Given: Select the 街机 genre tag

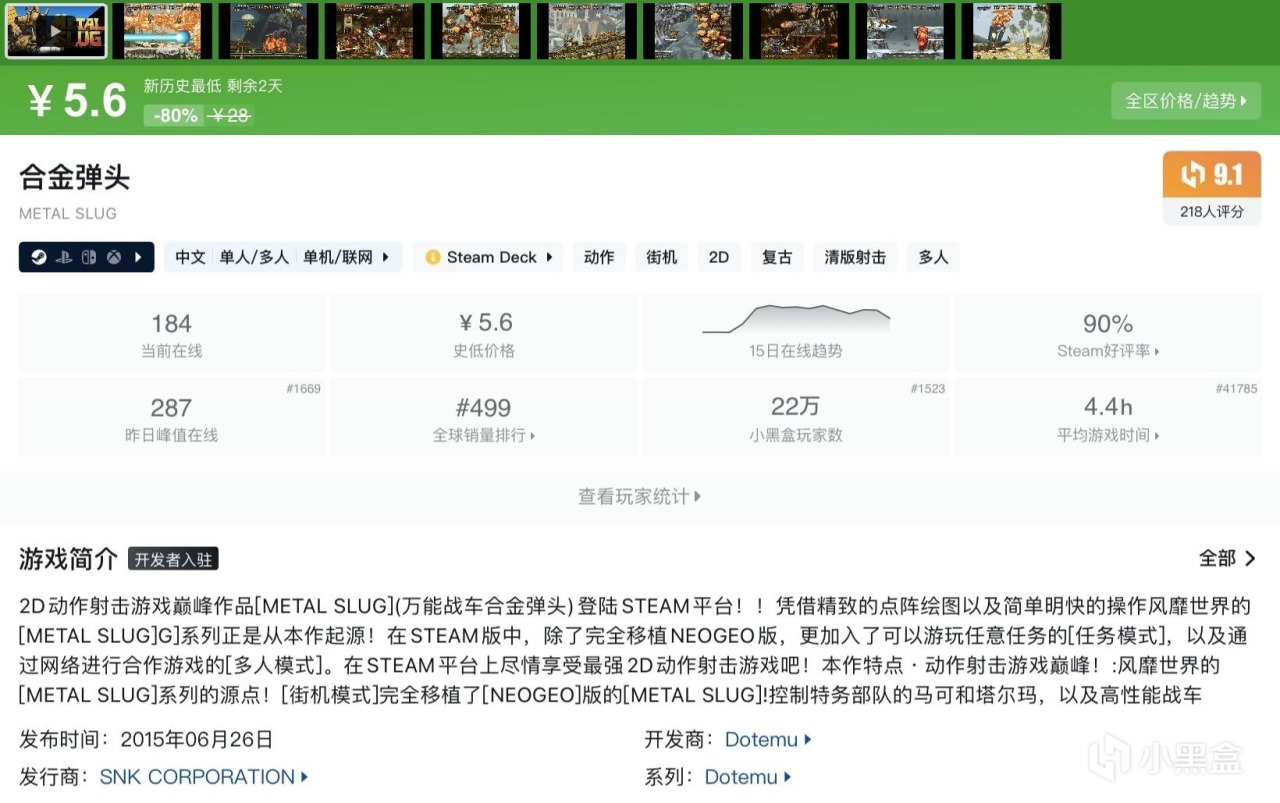Looking at the screenshot, I should click(661, 257).
